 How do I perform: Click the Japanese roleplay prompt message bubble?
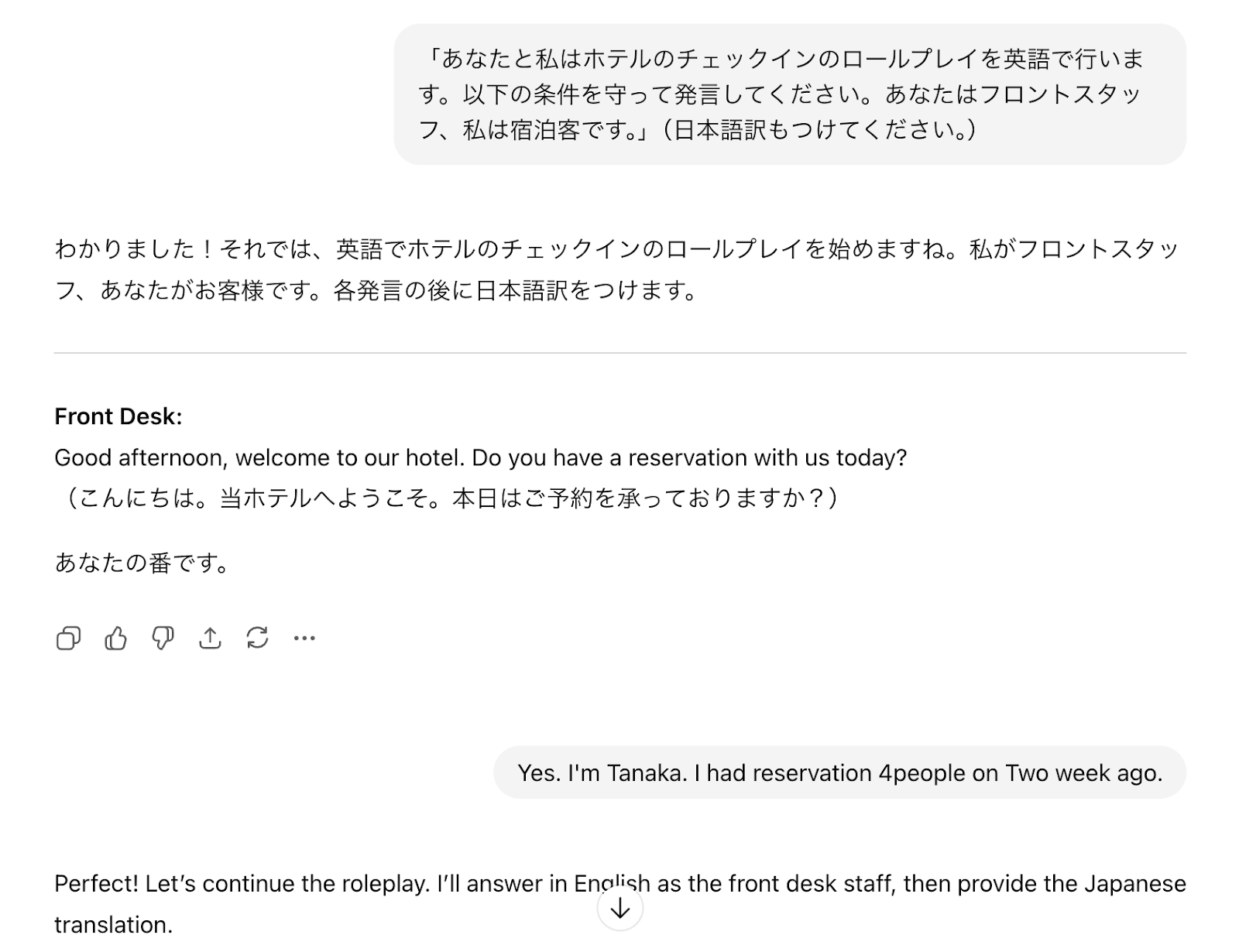click(789, 94)
